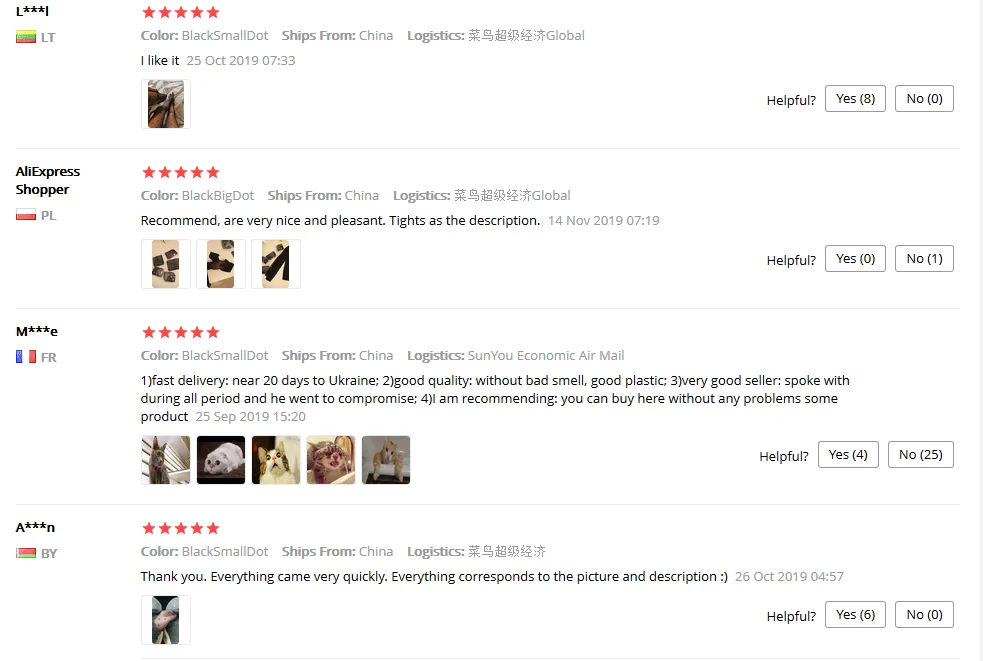Screen dimensions: 983x661
Task: Click the star rating on L***l's review
Action: [x=181, y=13]
